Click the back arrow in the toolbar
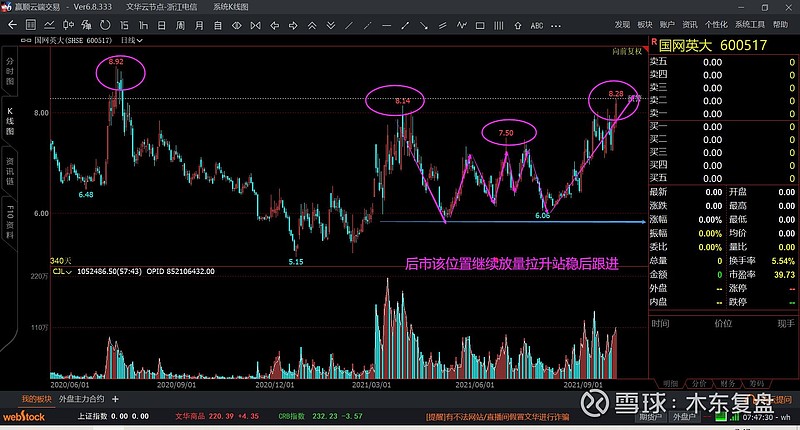The width and height of the screenshot is (800, 430). [12, 25]
